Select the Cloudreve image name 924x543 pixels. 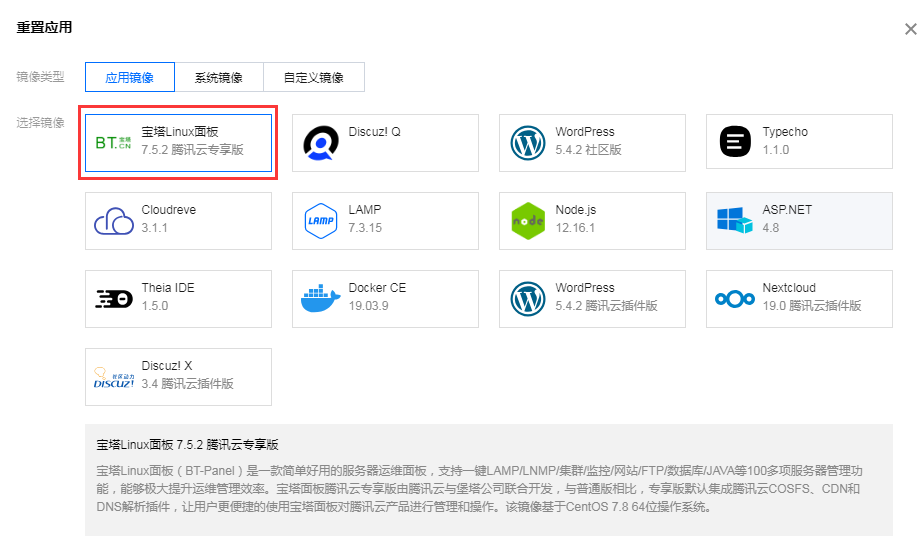click(169, 210)
